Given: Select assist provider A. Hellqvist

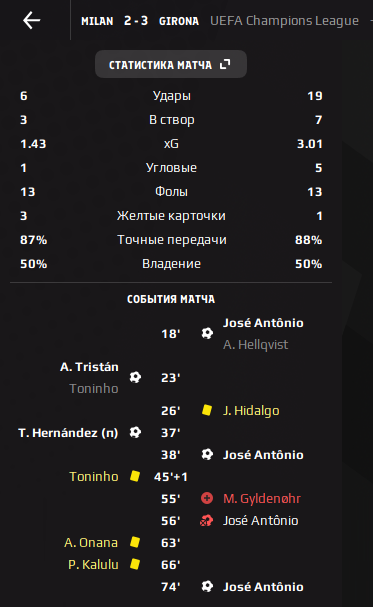Looking at the screenshot, I should [255, 345].
